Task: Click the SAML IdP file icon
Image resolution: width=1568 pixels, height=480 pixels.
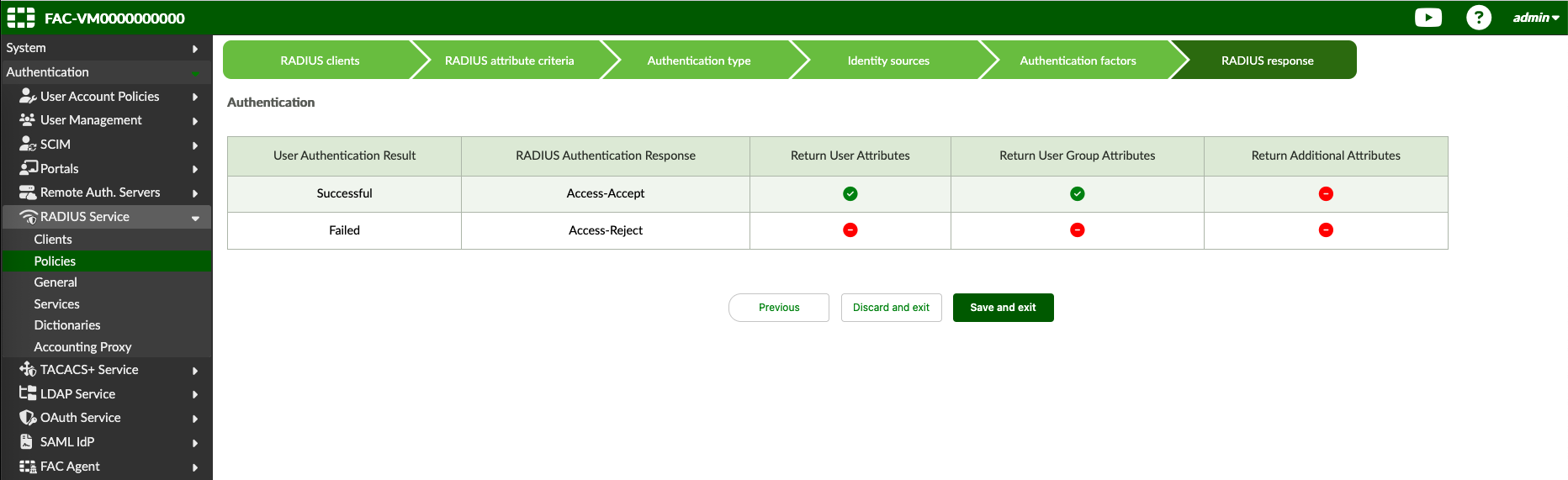Action: tap(27, 441)
